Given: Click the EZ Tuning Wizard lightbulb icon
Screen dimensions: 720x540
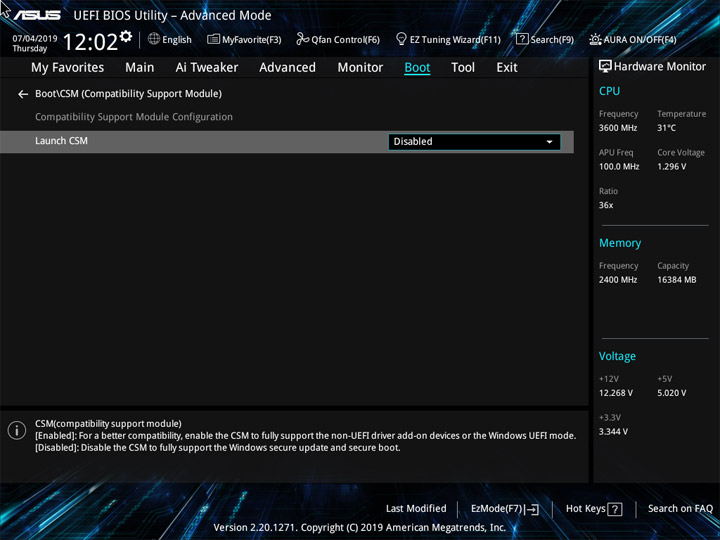Looking at the screenshot, I should (401, 39).
